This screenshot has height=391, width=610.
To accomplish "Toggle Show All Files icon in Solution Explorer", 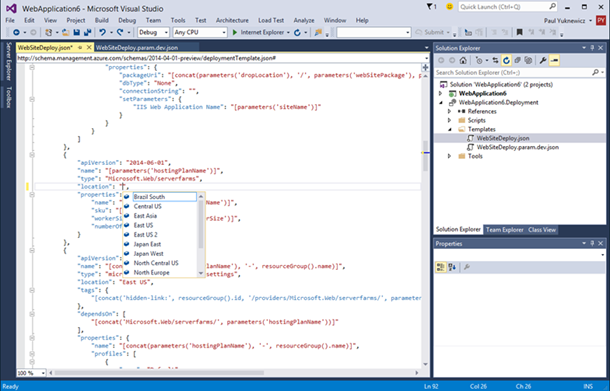I will [528, 60].
